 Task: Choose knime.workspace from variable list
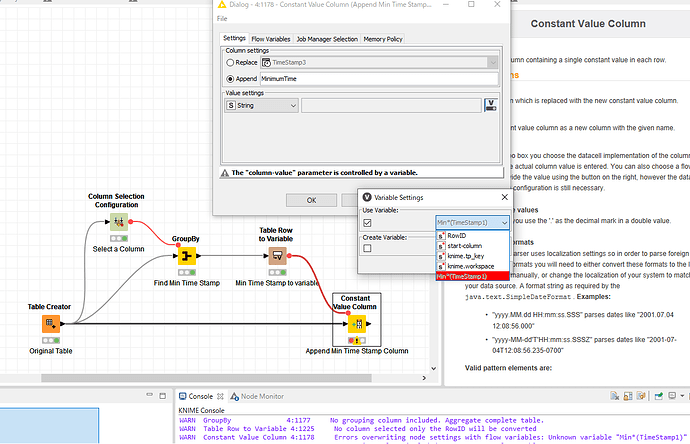(x=473, y=266)
